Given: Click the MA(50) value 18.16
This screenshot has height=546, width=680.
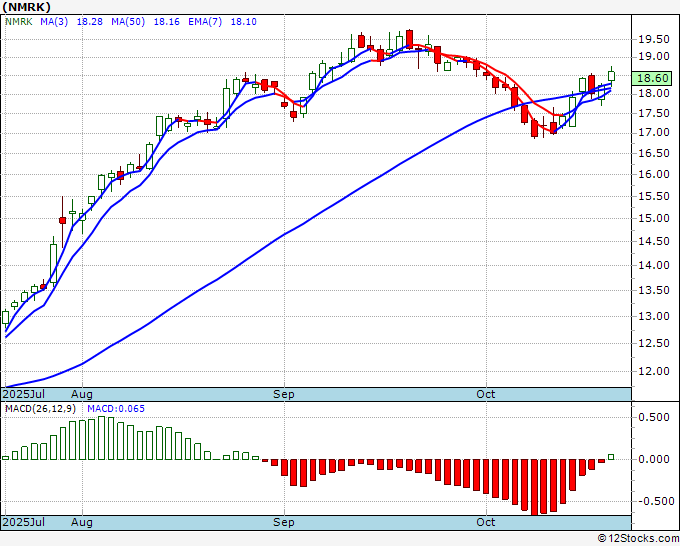Looking at the screenshot, I should click(x=167, y=21).
